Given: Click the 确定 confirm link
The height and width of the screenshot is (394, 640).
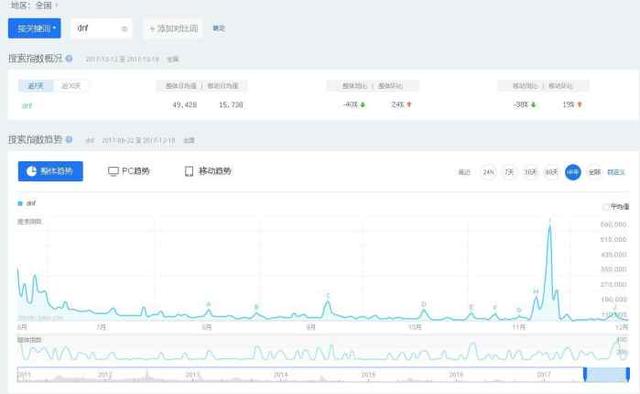Looking at the screenshot, I should (x=219, y=28).
